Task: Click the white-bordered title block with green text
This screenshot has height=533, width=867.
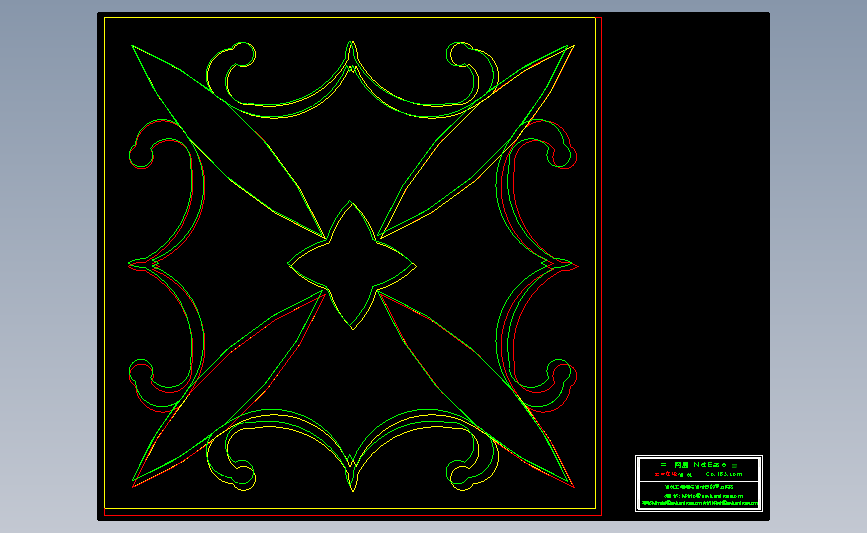Action: coord(699,483)
